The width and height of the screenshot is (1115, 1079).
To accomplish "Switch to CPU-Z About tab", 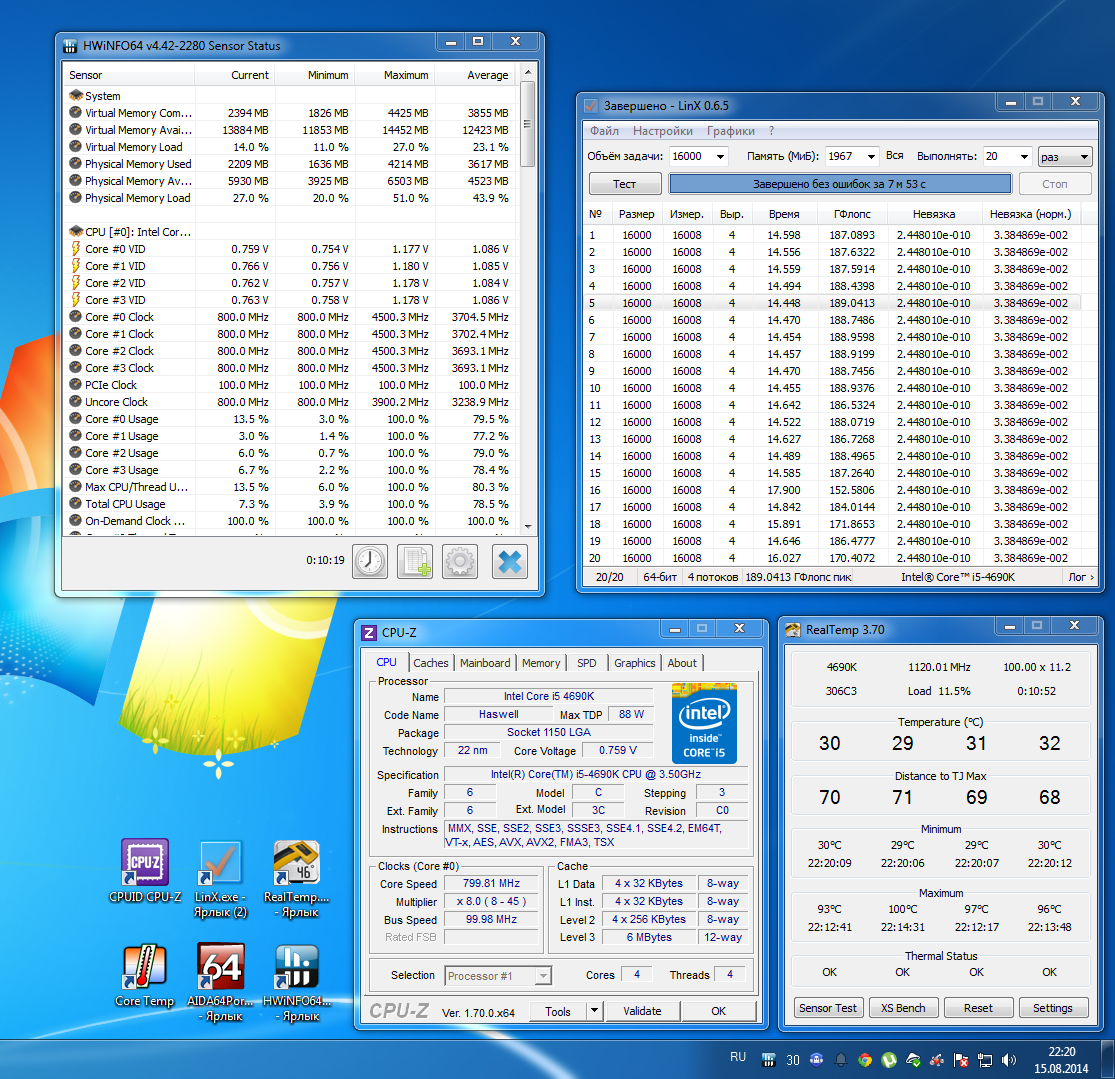I will click(682, 663).
